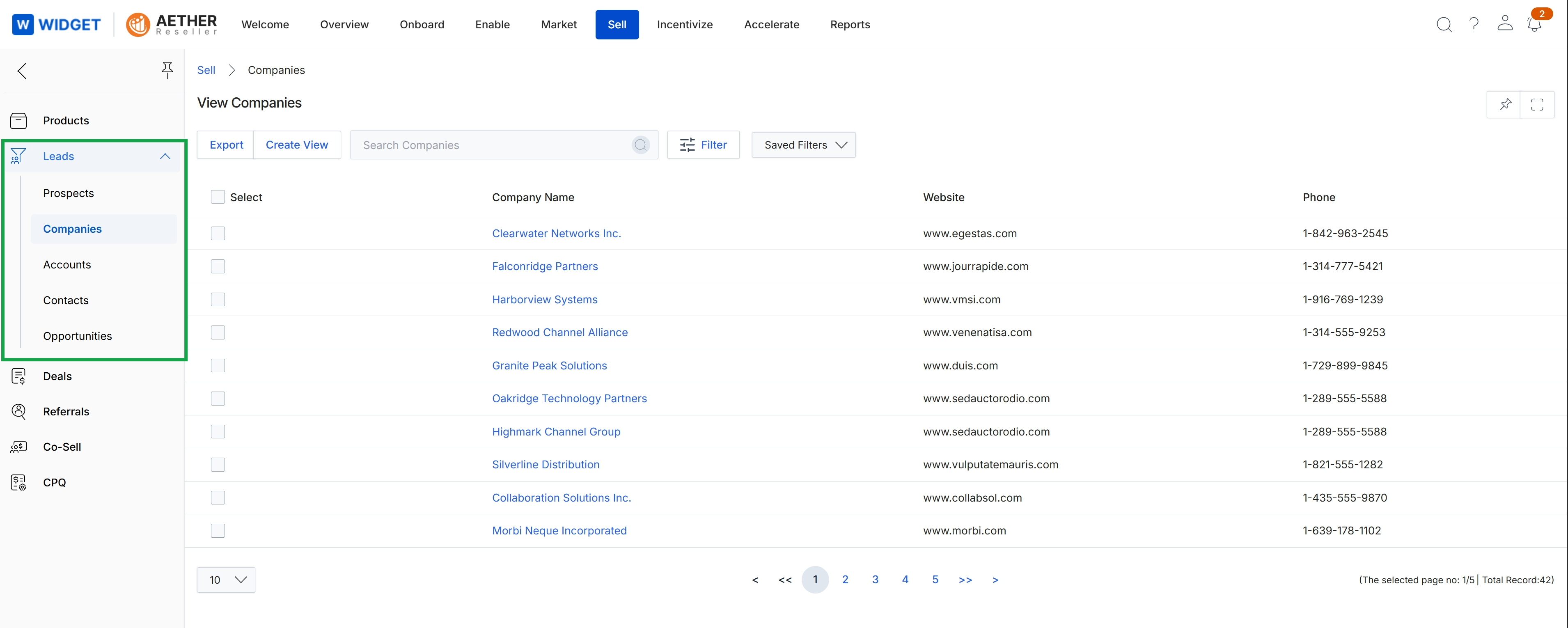
Task: Open the Saved Filters dropdown
Action: coord(803,145)
